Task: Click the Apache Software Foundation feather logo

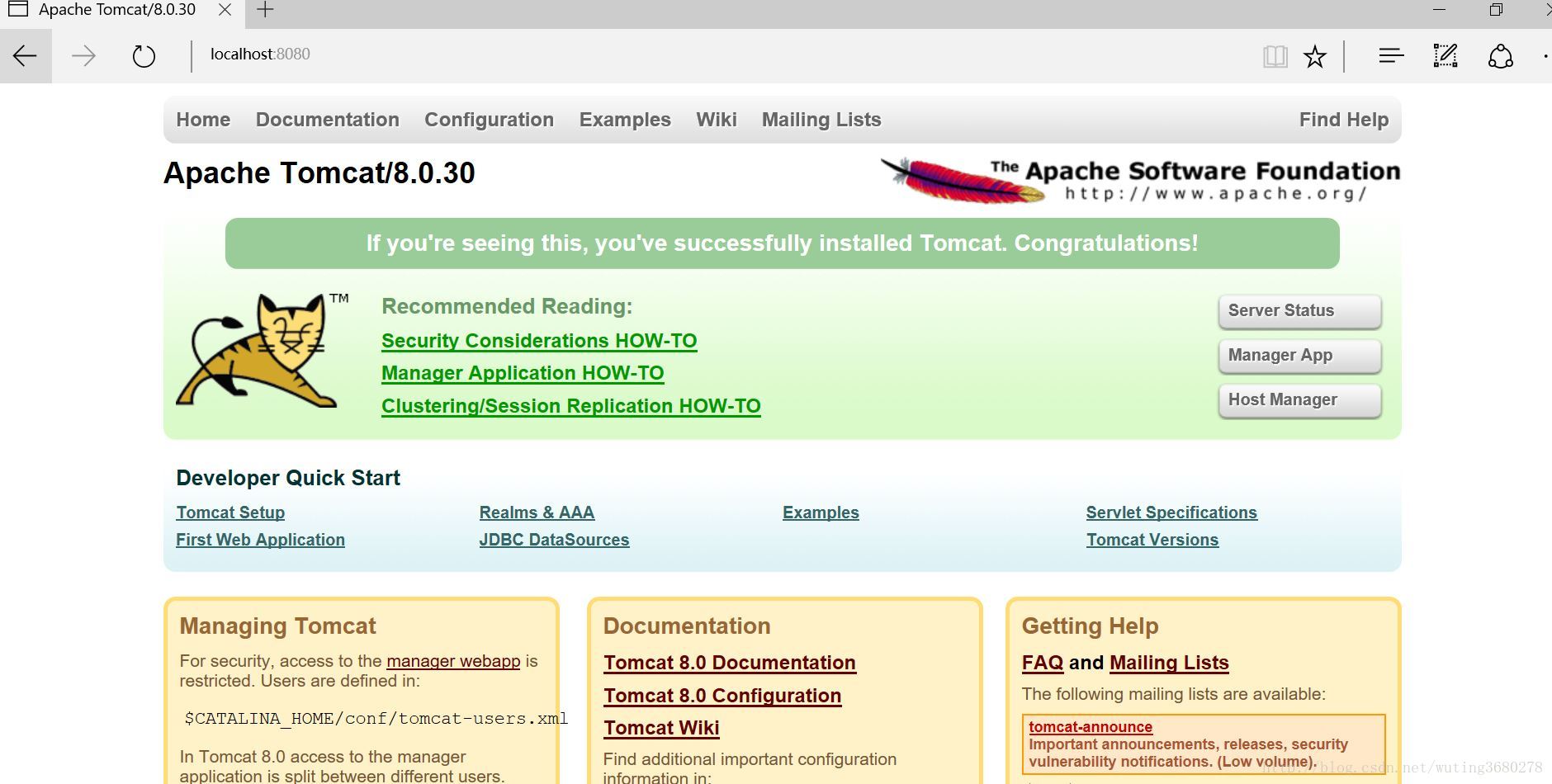Action: (1141, 180)
